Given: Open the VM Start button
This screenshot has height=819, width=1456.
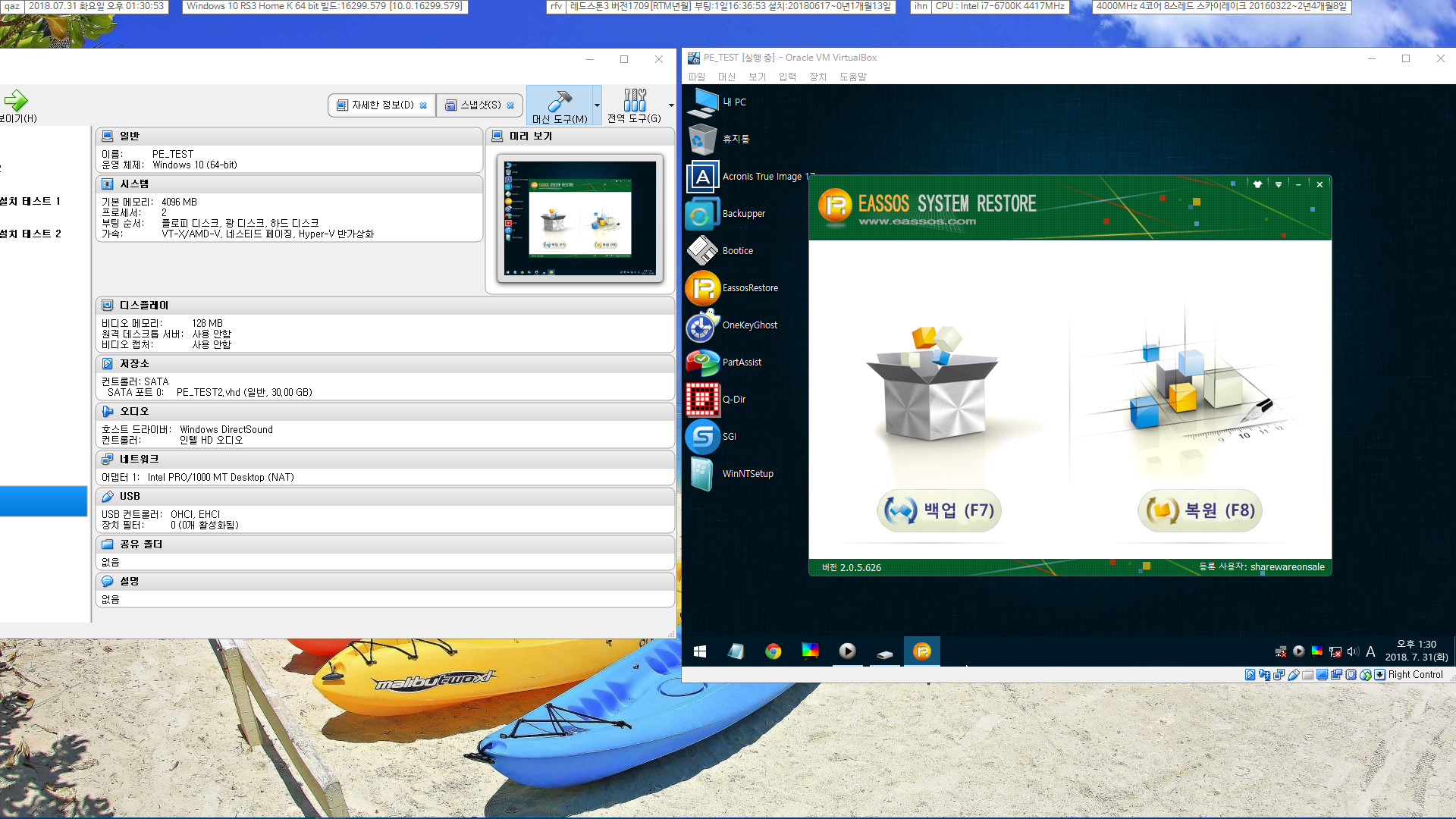Looking at the screenshot, I should coord(700,651).
